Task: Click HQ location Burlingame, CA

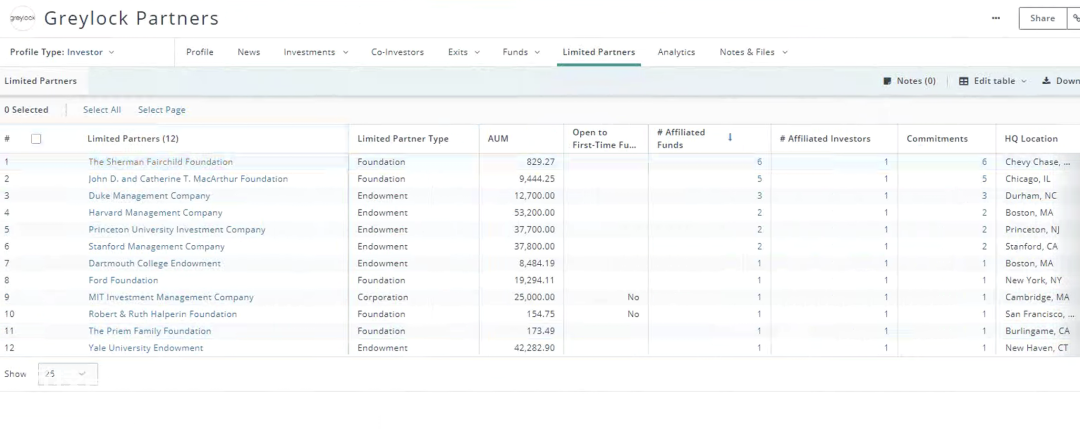Action: (x=1037, y=331)
